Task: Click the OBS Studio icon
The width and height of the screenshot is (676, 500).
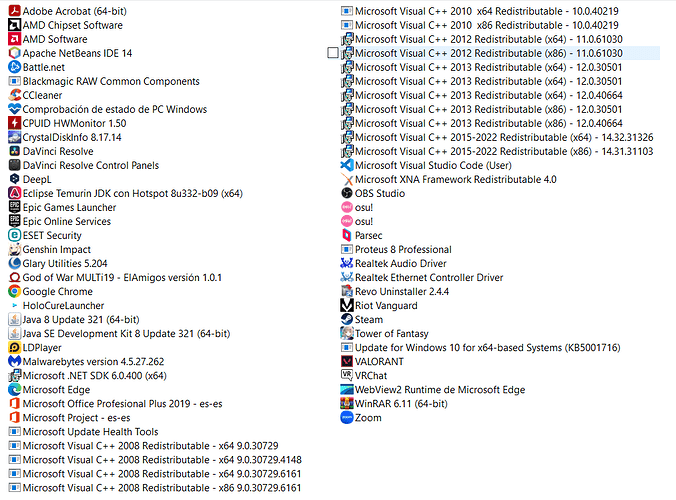Action: (x=347, y=193)
